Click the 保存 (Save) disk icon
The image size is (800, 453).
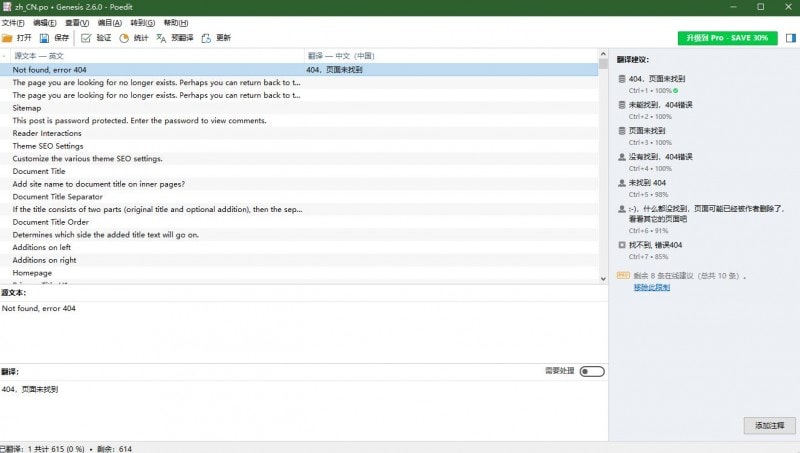coord(44,38)
